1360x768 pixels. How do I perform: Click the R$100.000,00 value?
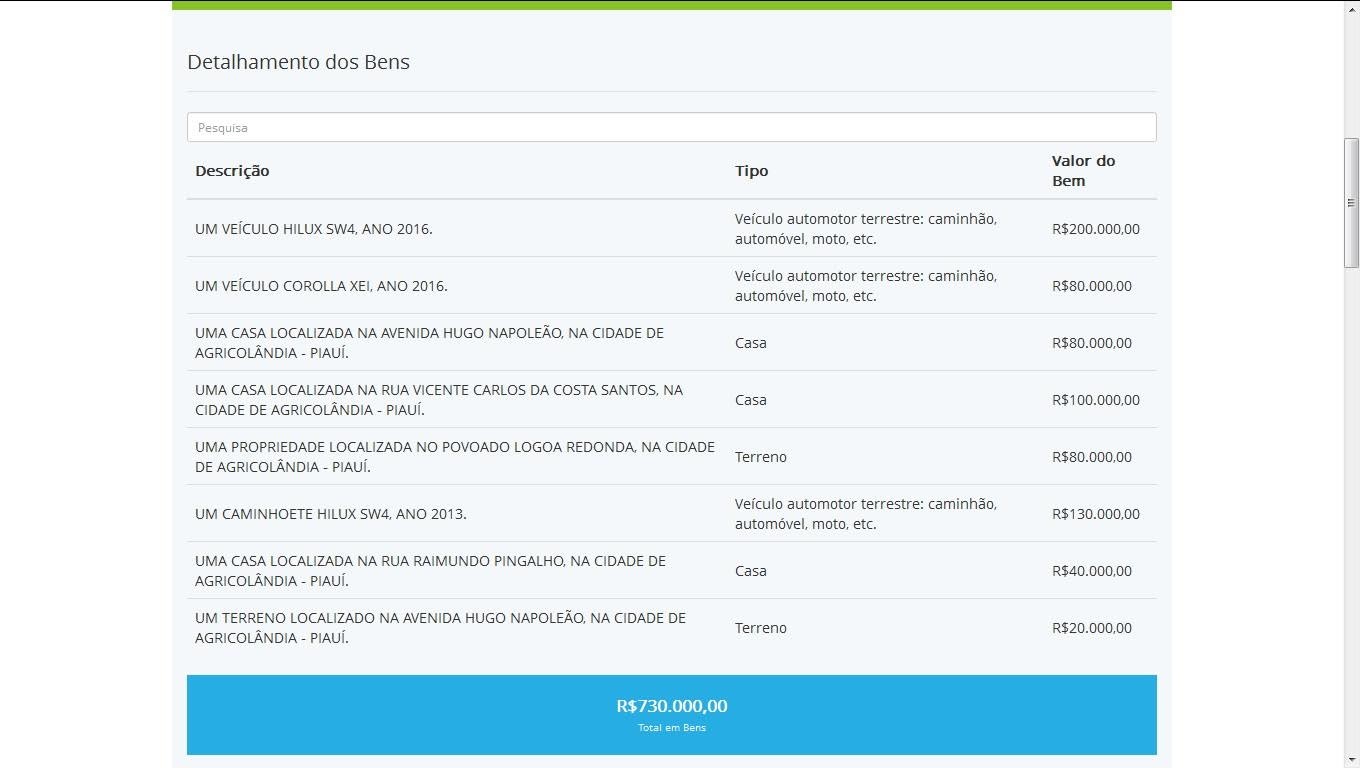coord(1096,400)
